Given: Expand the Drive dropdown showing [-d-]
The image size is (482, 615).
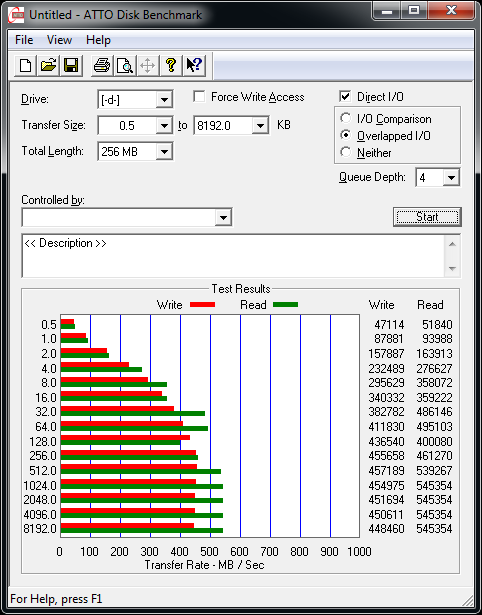Looking at the screenshot, I should (135, 100).
